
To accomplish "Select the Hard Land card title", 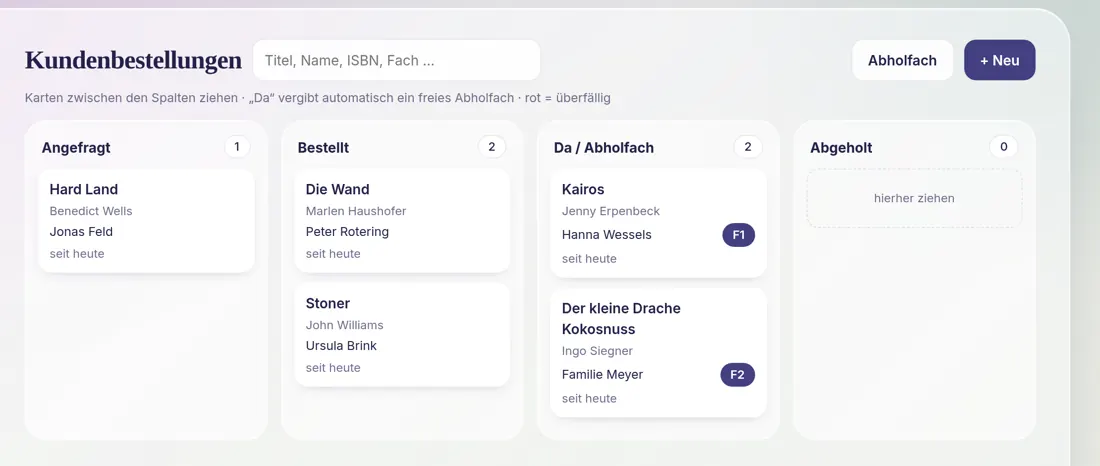I will [83, 189].
